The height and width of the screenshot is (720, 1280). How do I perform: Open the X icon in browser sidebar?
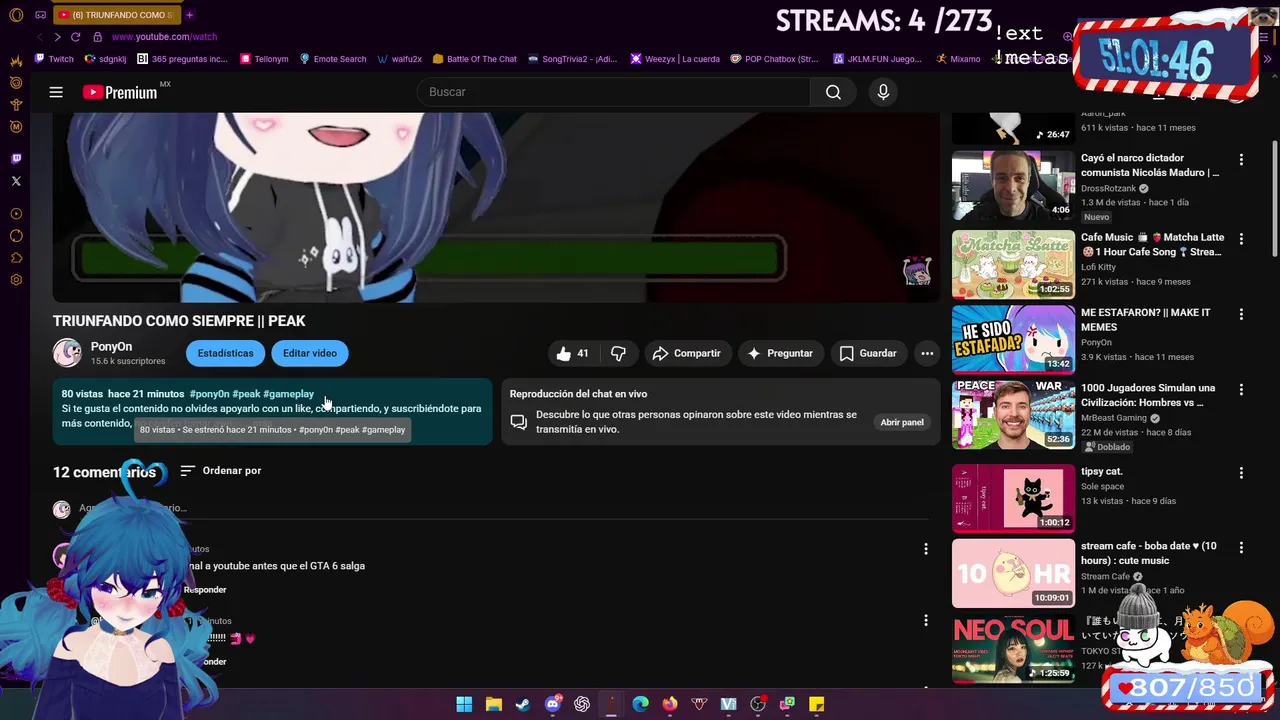coord(16,181)
